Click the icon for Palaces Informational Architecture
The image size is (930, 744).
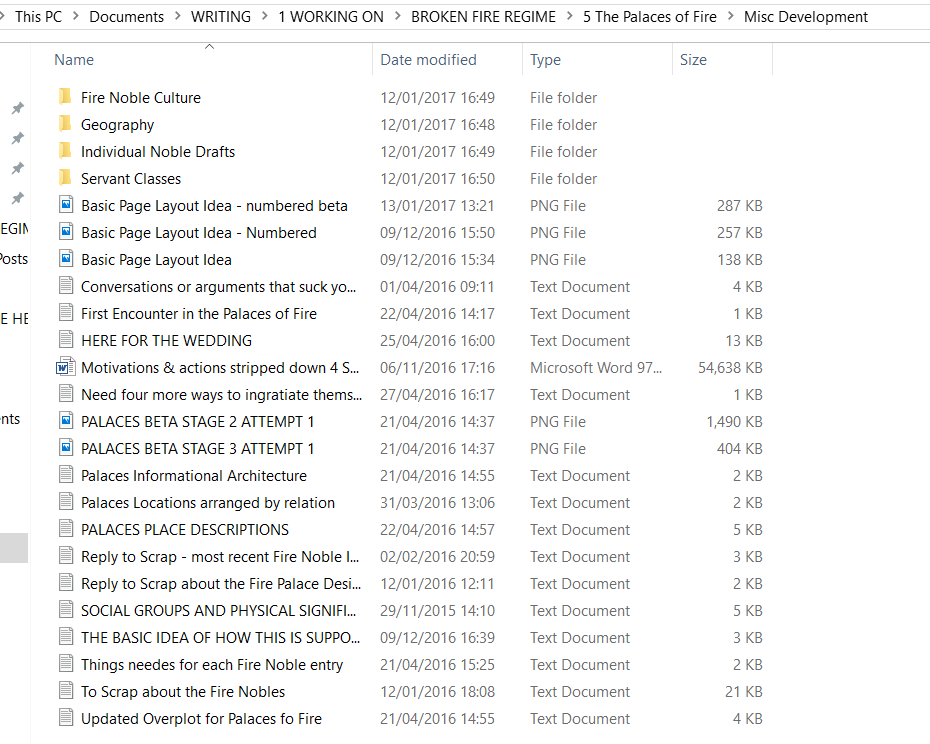(66, 475)
